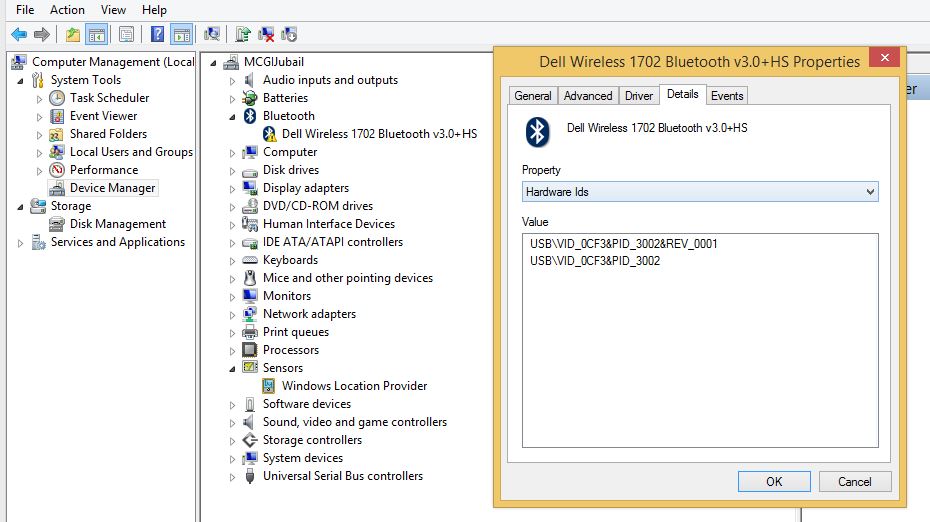930x522 pixels.
Task: Click the Sensors category icon
Action: [250, 367]
